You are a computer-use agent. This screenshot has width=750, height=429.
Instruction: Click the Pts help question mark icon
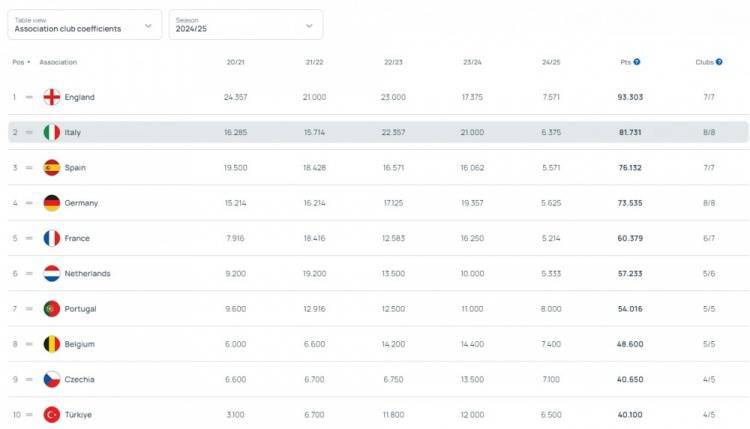637,62
